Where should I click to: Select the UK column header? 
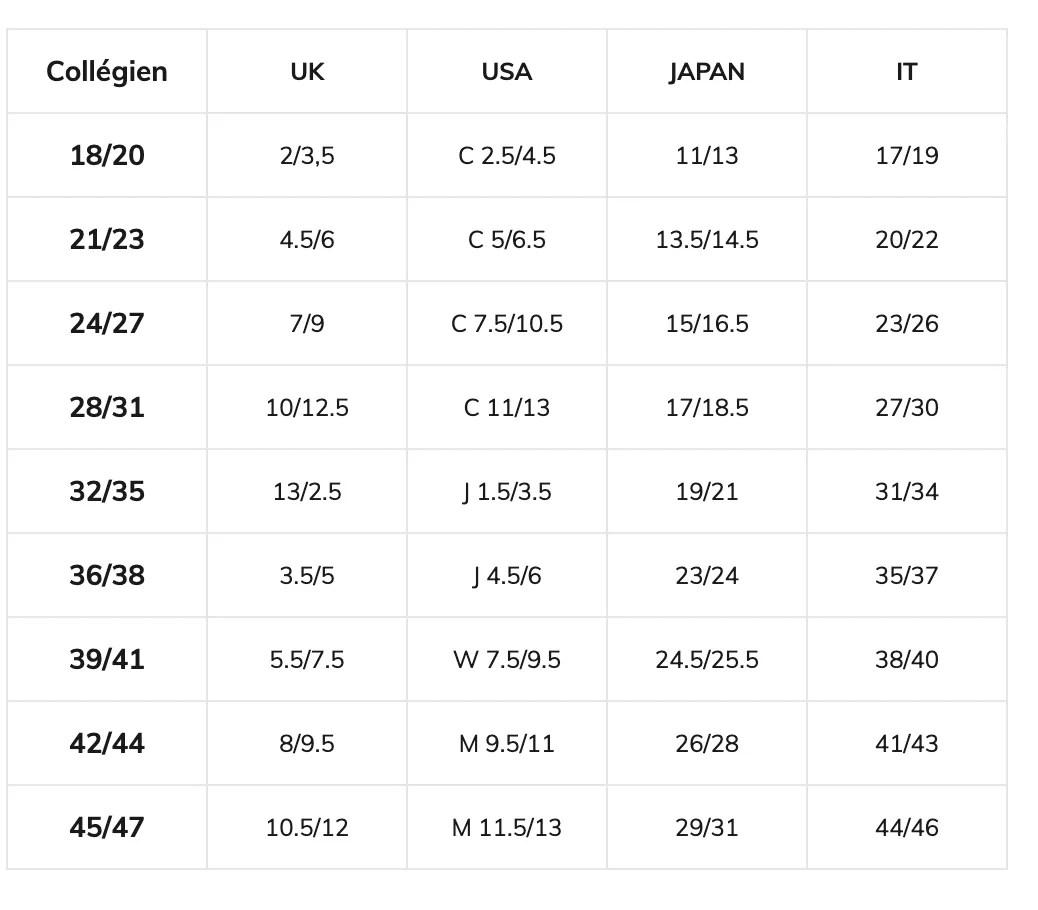tap(307, 71)
